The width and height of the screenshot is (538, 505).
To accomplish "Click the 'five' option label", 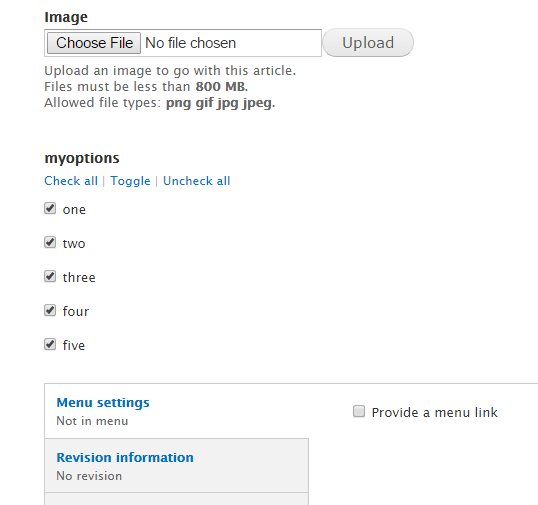I will 73,345.
